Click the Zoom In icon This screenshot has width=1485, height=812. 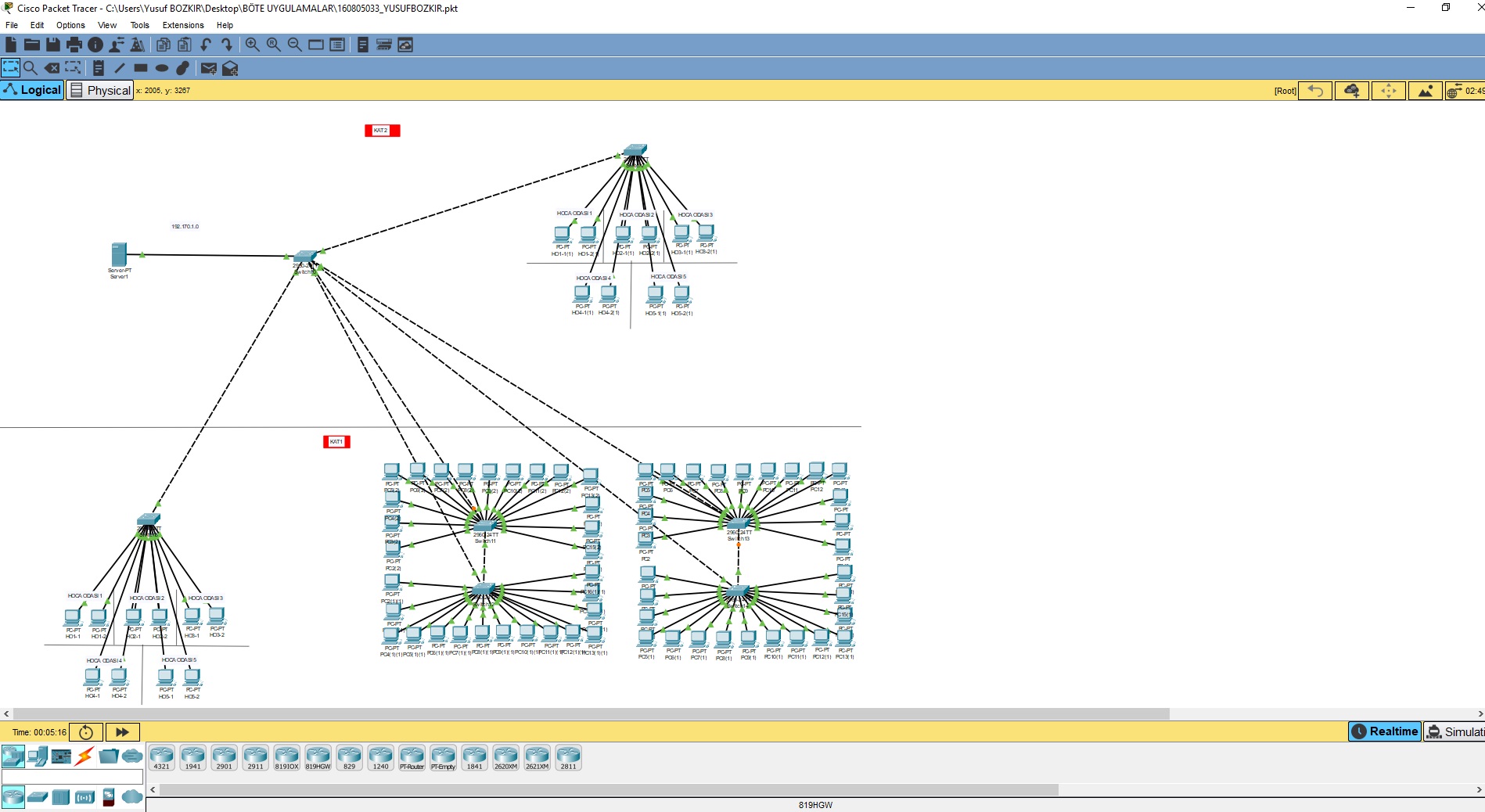click(x=252, y=45)
